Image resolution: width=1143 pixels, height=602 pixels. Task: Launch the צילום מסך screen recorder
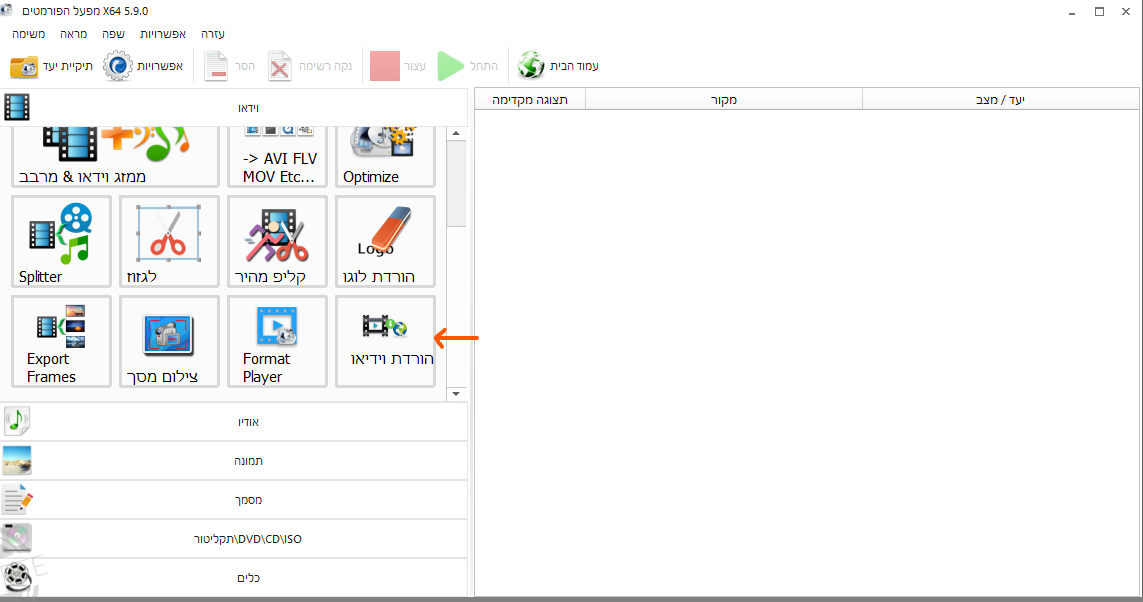169,341
